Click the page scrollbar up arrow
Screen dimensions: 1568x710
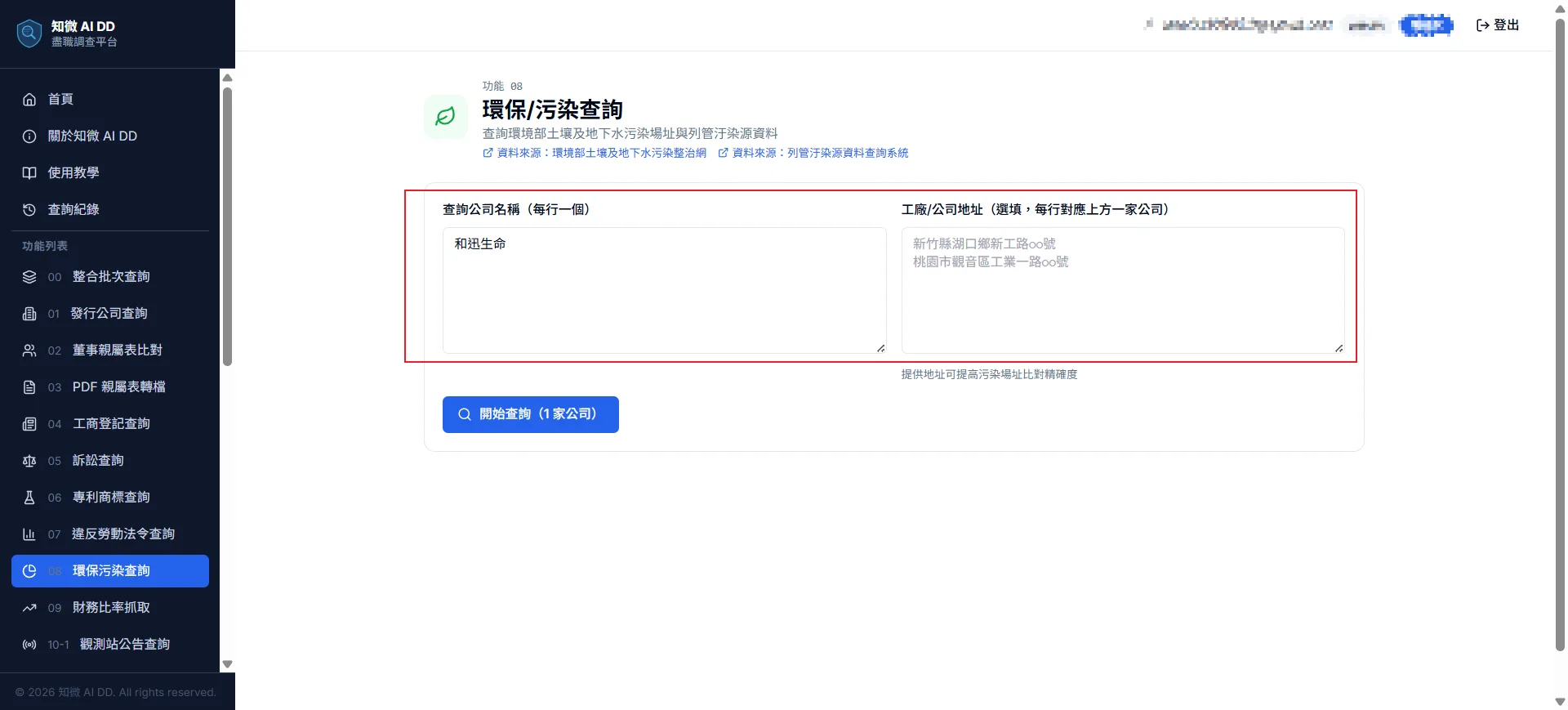click(1560, 9)
